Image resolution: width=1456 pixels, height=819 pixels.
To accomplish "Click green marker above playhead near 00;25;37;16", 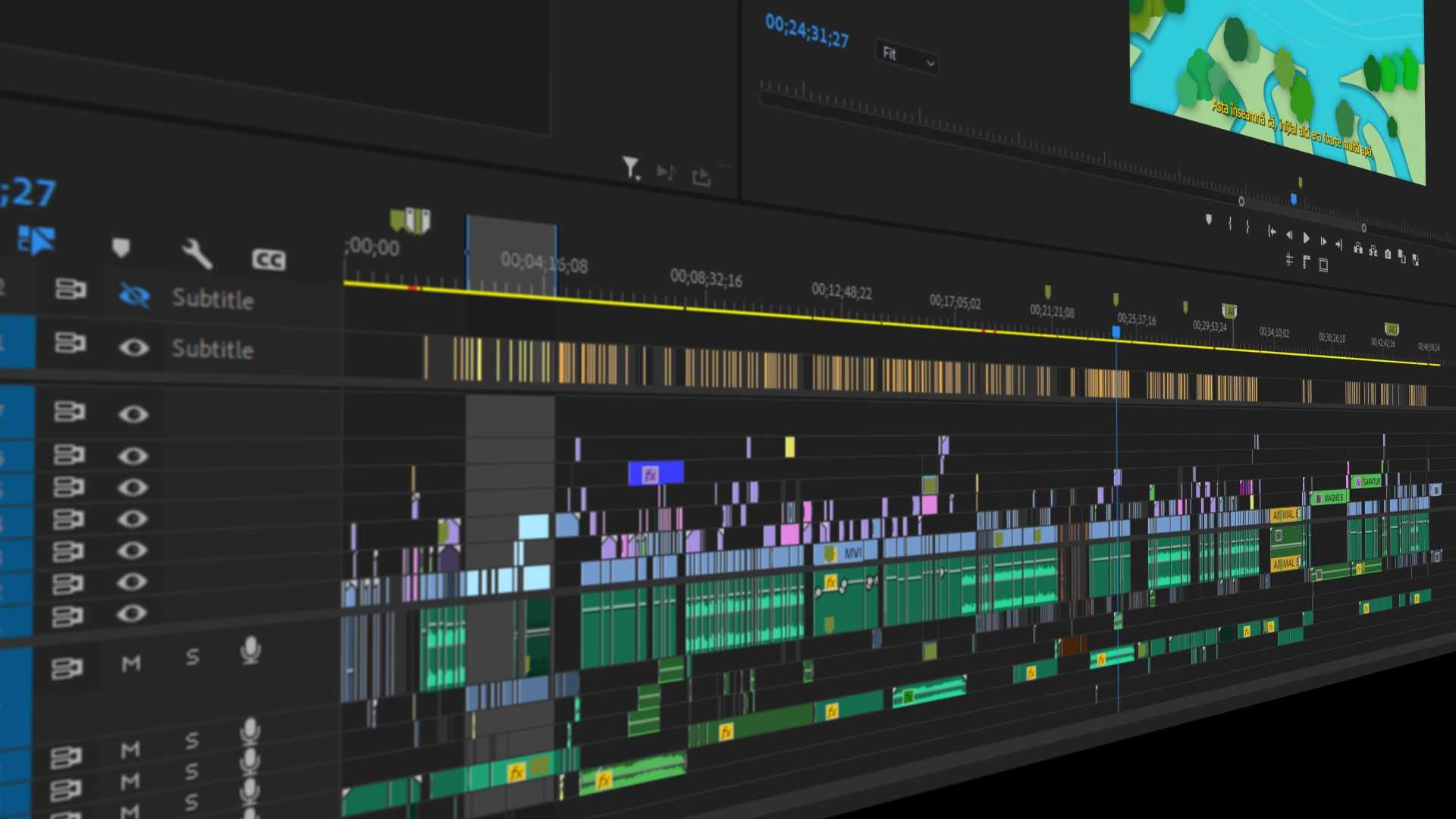I will click(x=1116, y=300).
